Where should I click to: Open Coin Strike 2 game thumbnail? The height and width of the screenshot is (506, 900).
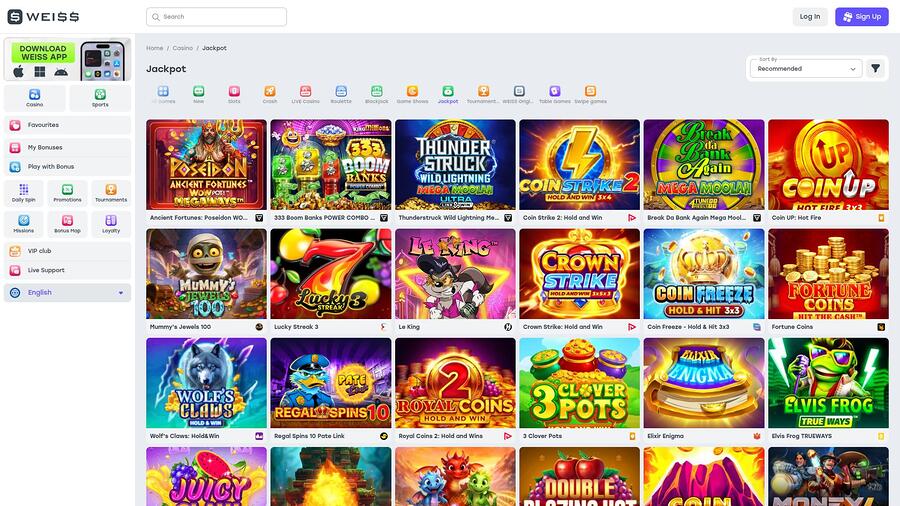[580, 165]
